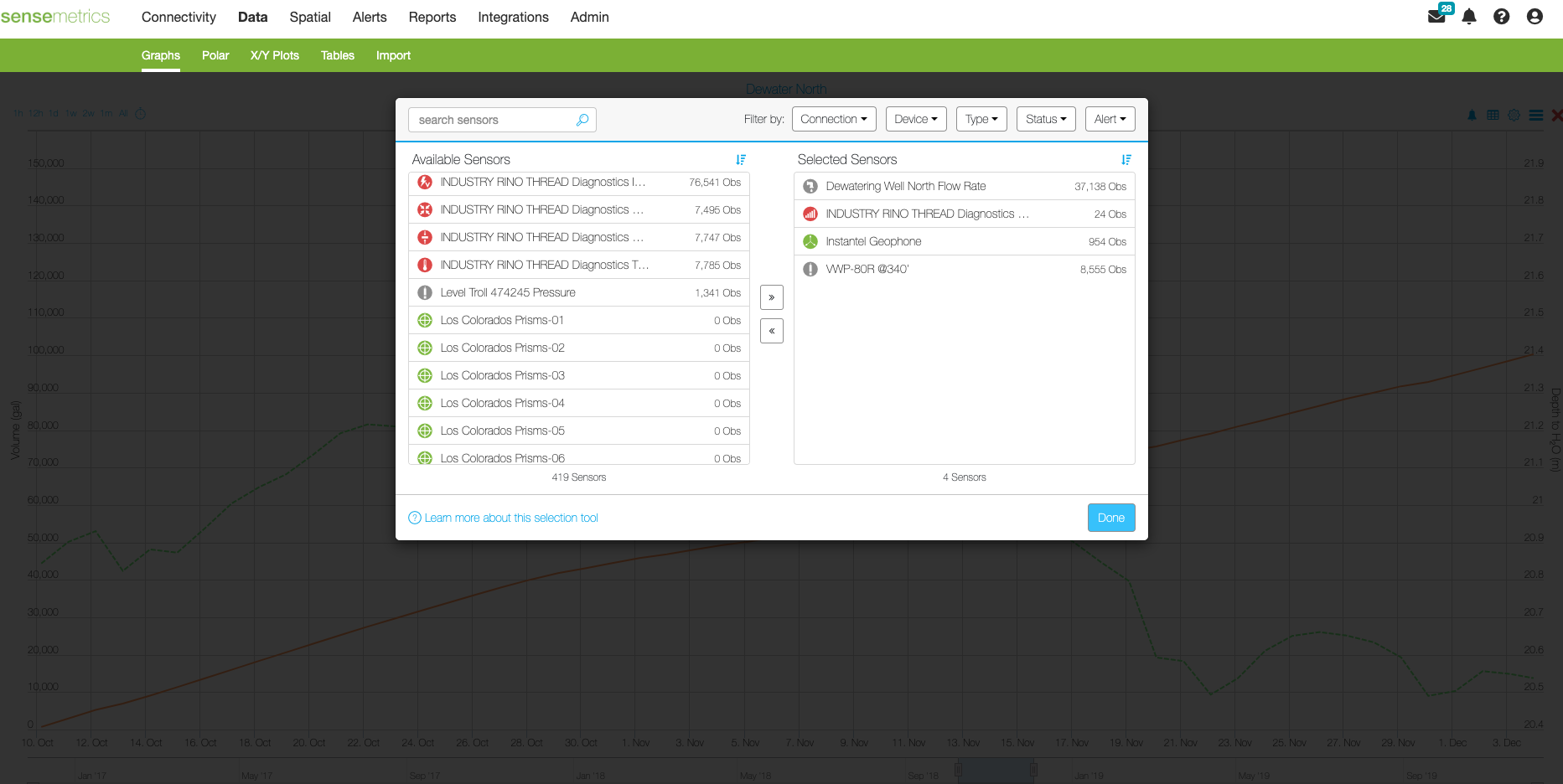This screenshot has width=1563, height=784.
Task: Open the notifications bell in top bar
Action: (1469, 17)
